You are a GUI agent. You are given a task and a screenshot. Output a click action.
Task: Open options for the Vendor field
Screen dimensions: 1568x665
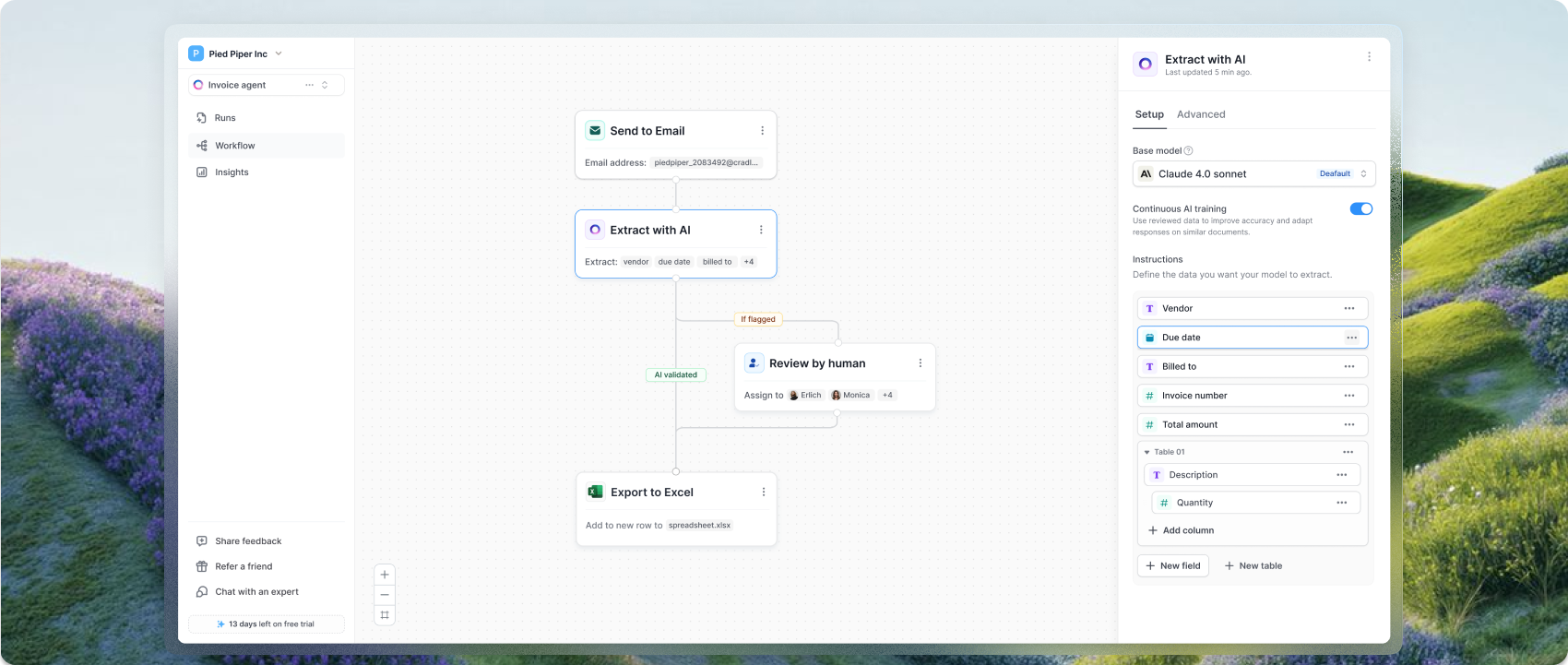(1349, 308)
